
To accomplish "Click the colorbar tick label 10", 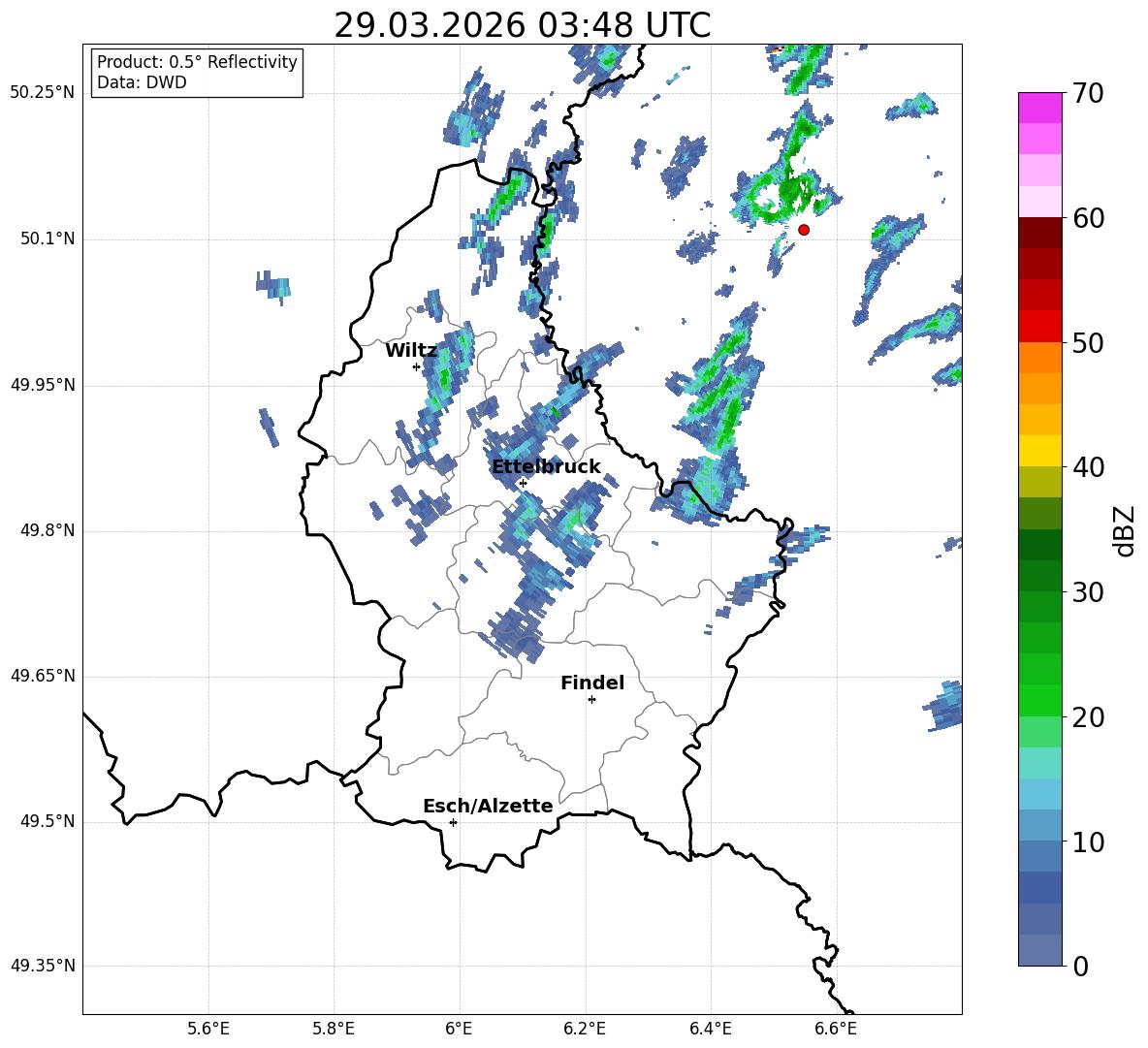I will (1088, 842).
